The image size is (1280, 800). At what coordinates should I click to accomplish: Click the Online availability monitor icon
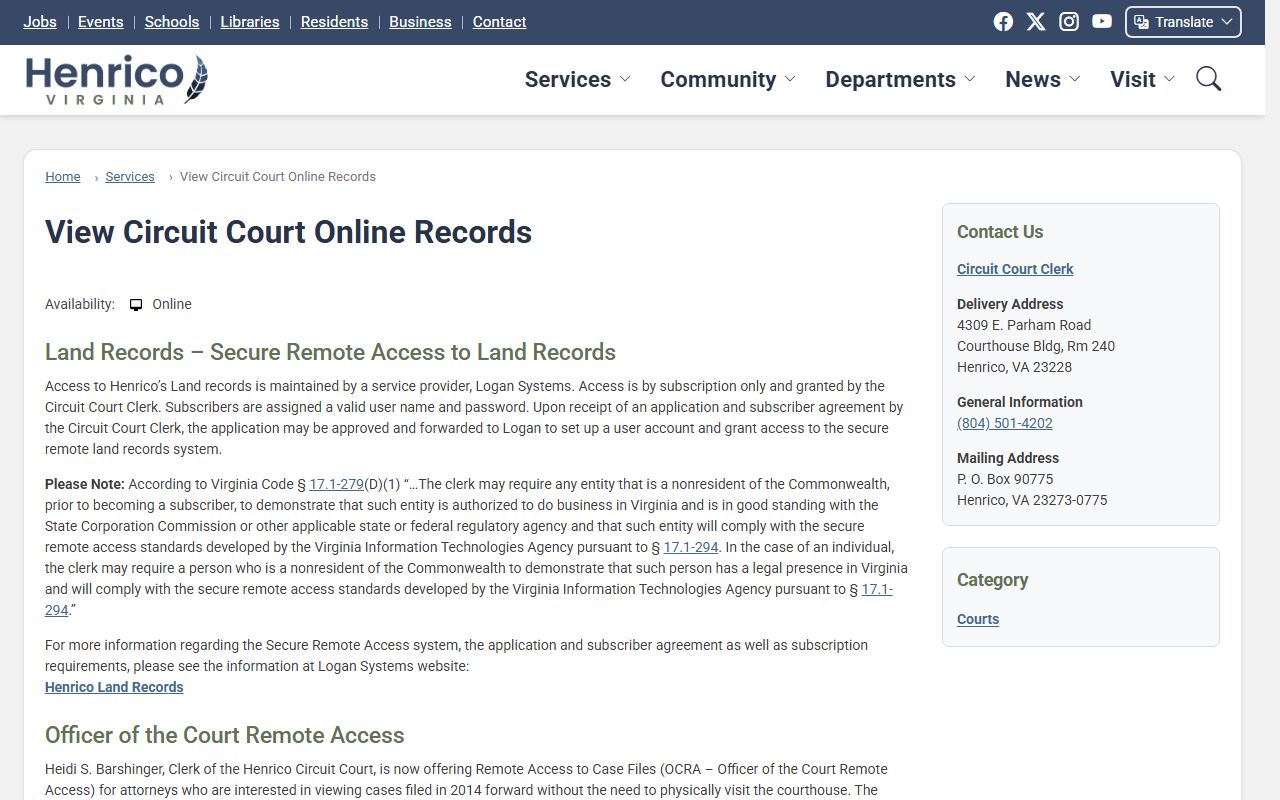[136, 305]
